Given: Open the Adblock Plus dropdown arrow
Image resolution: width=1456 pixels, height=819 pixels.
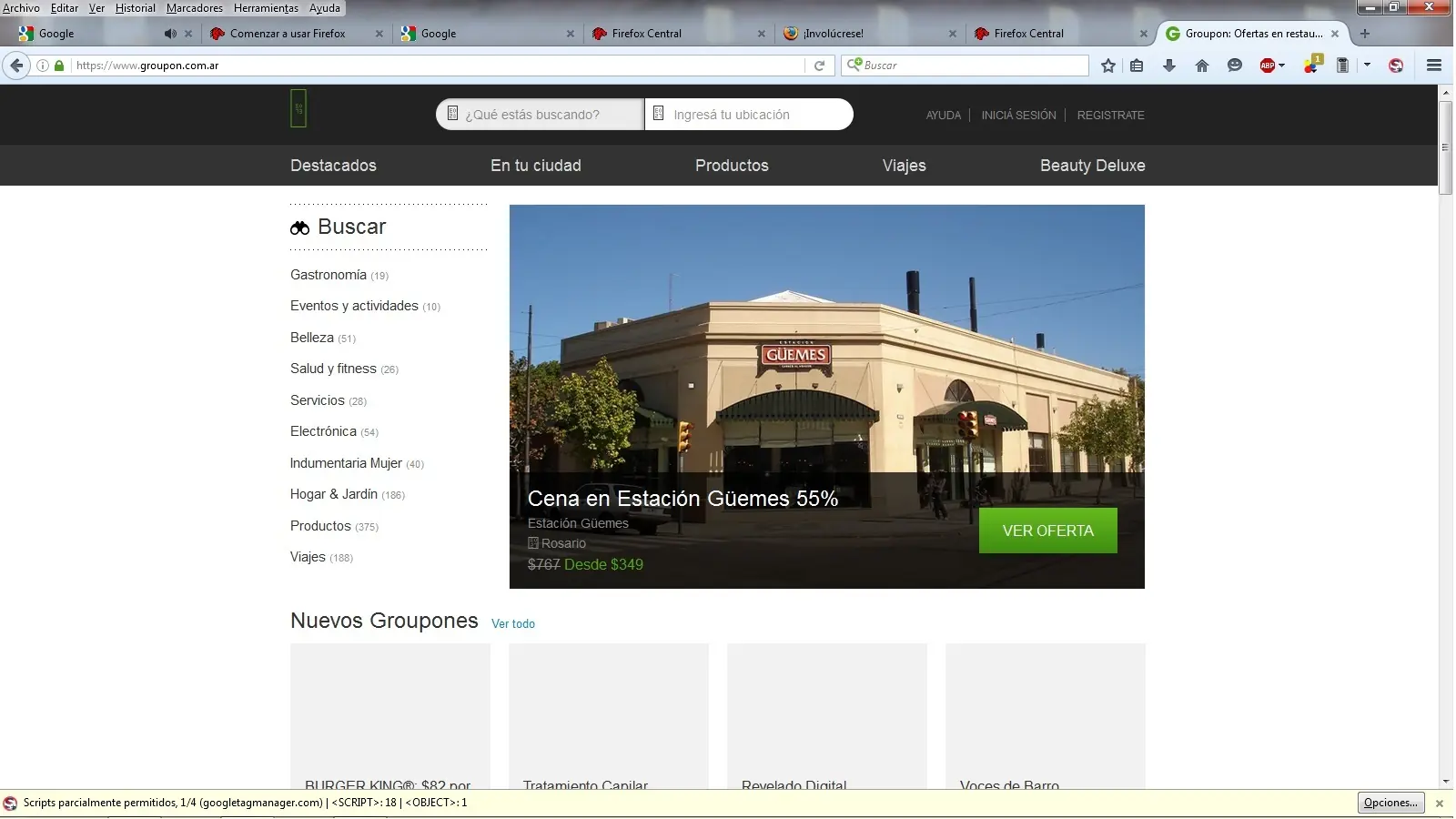Looking at the screenshot, I should [1281, 66].
